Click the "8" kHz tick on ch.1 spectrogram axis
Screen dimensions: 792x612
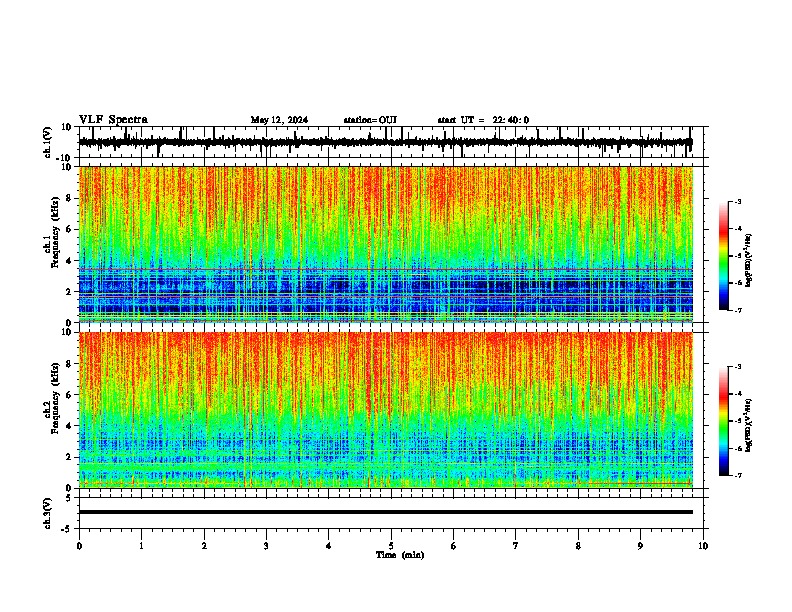[x=70, y=198]
